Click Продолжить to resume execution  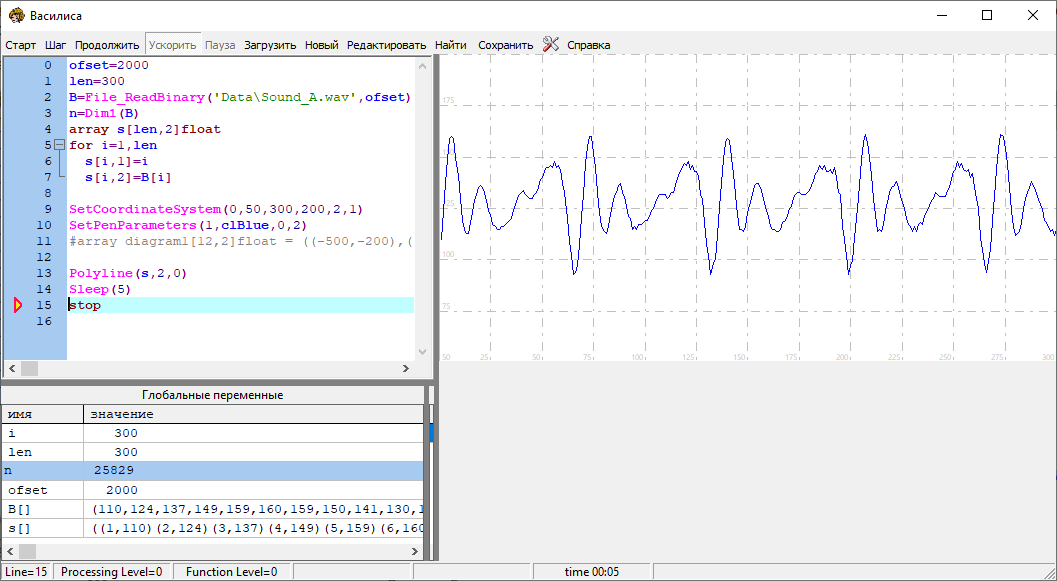[107, 45]
